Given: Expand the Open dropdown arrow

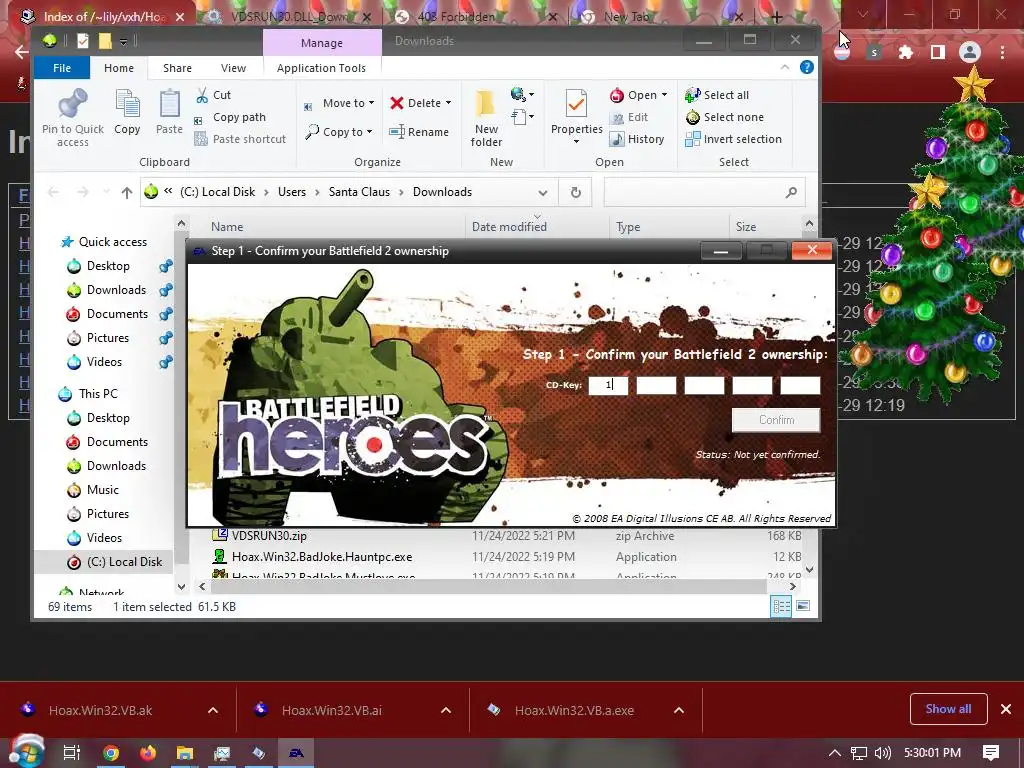Looking at the screenshot, I should click(x=664, y=95).
